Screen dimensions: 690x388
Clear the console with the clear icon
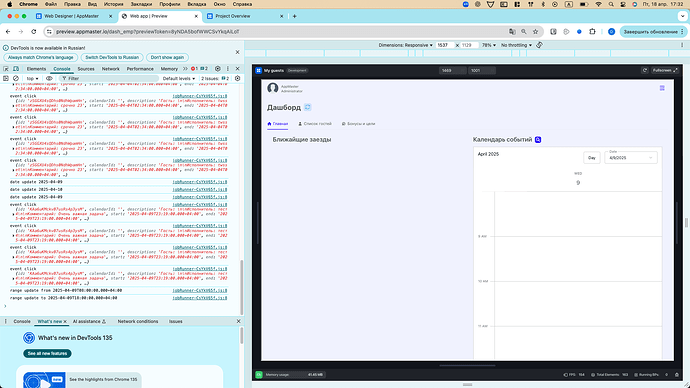16,78
